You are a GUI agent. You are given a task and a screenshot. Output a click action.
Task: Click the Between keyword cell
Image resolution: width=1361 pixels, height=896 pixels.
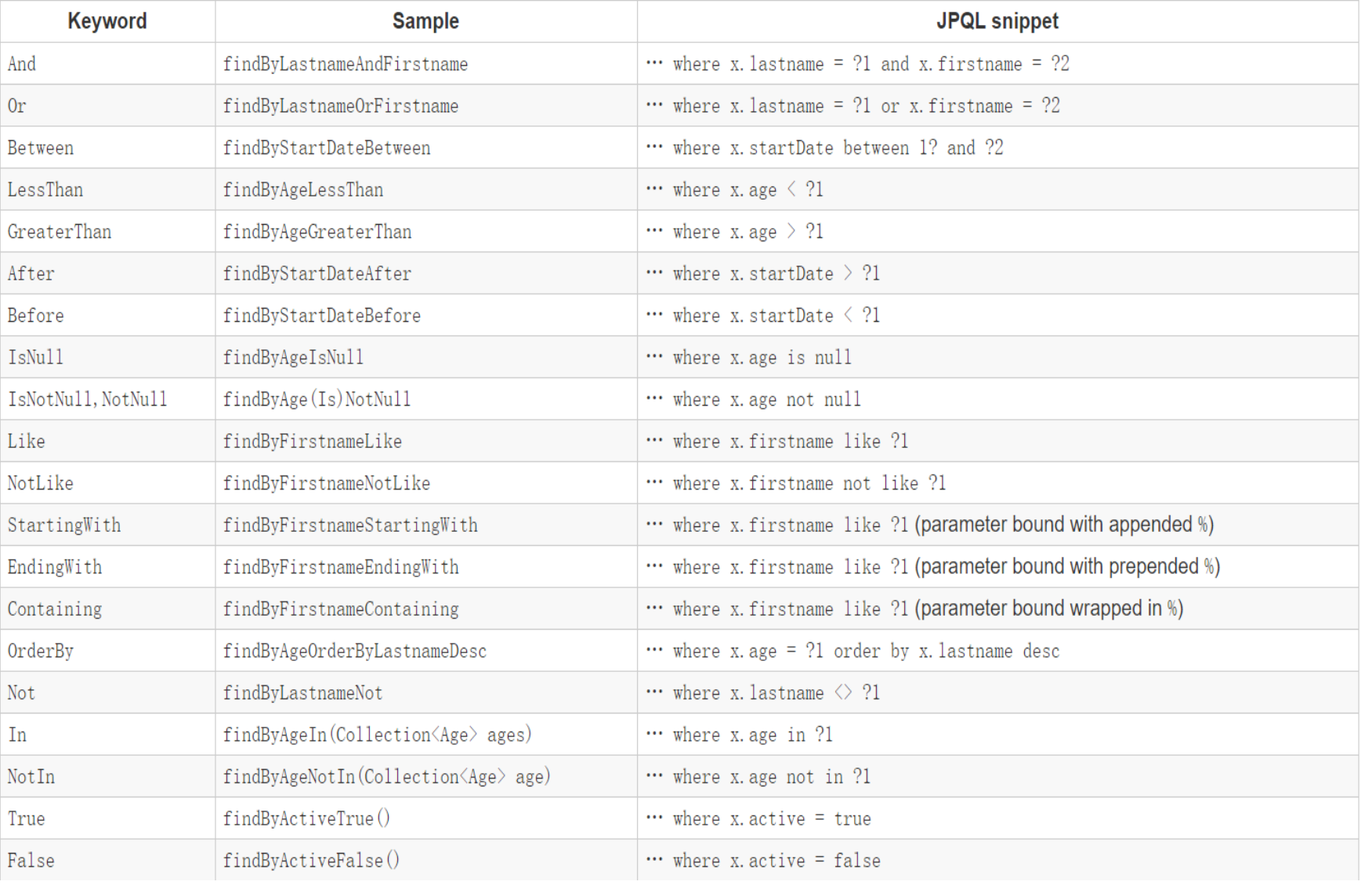tap(41, 148)
